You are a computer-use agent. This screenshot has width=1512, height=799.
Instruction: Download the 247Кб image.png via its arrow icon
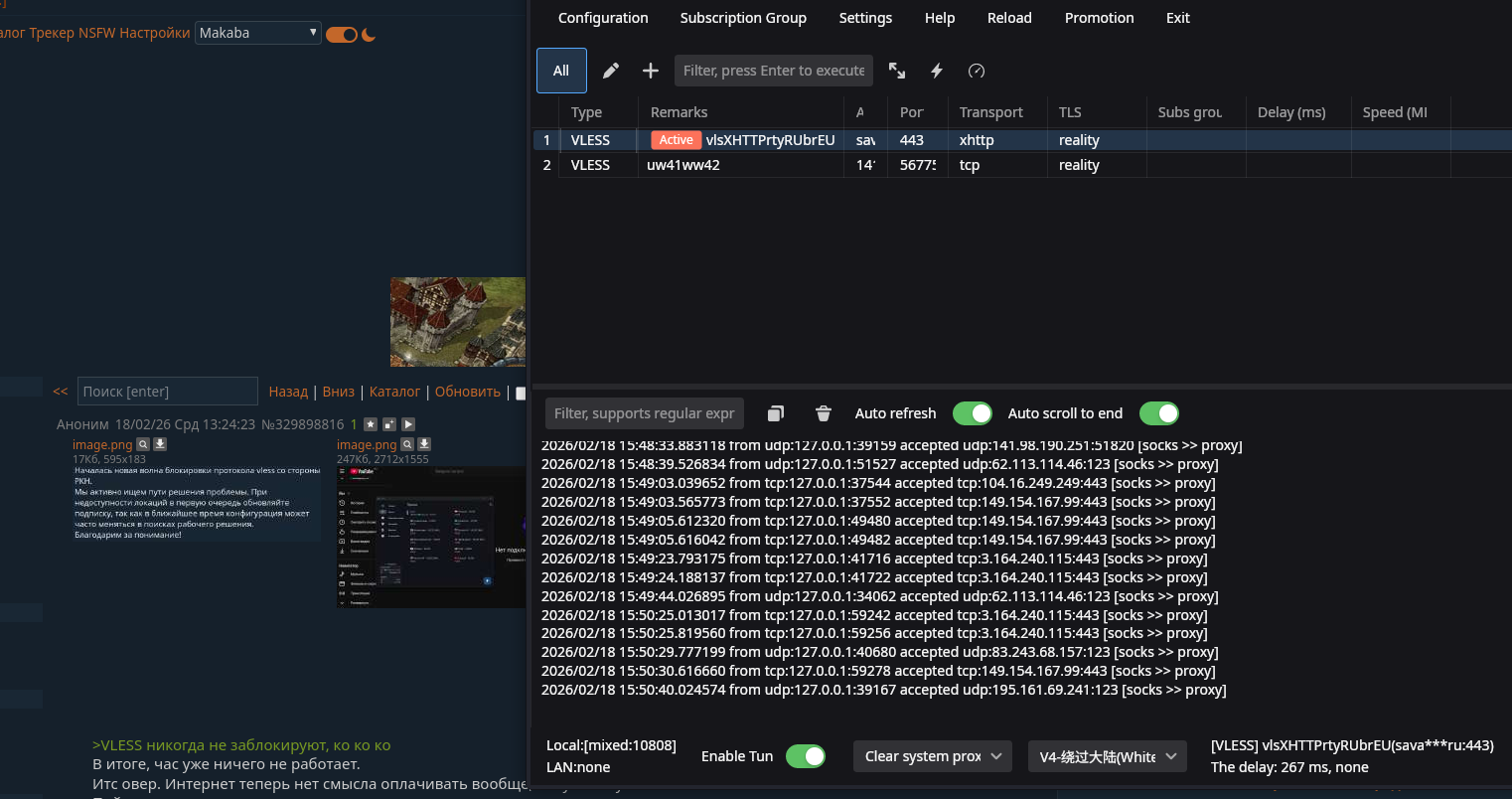click(424, 444)
